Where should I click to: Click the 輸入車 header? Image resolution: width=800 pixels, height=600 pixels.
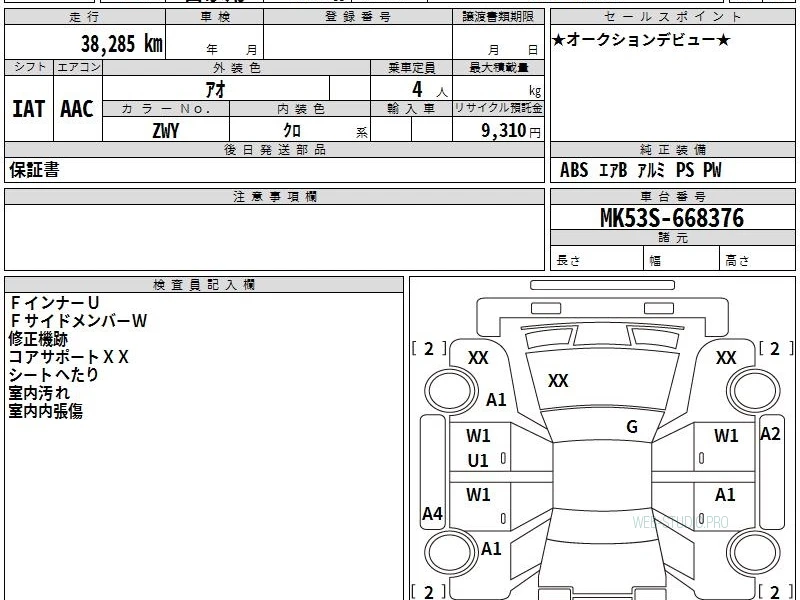[411, 109]
